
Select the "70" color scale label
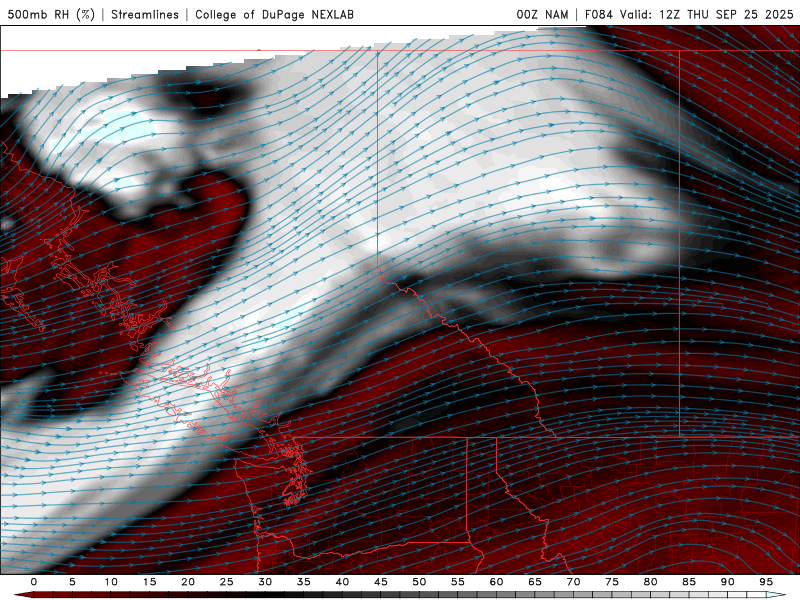[573, 582]
